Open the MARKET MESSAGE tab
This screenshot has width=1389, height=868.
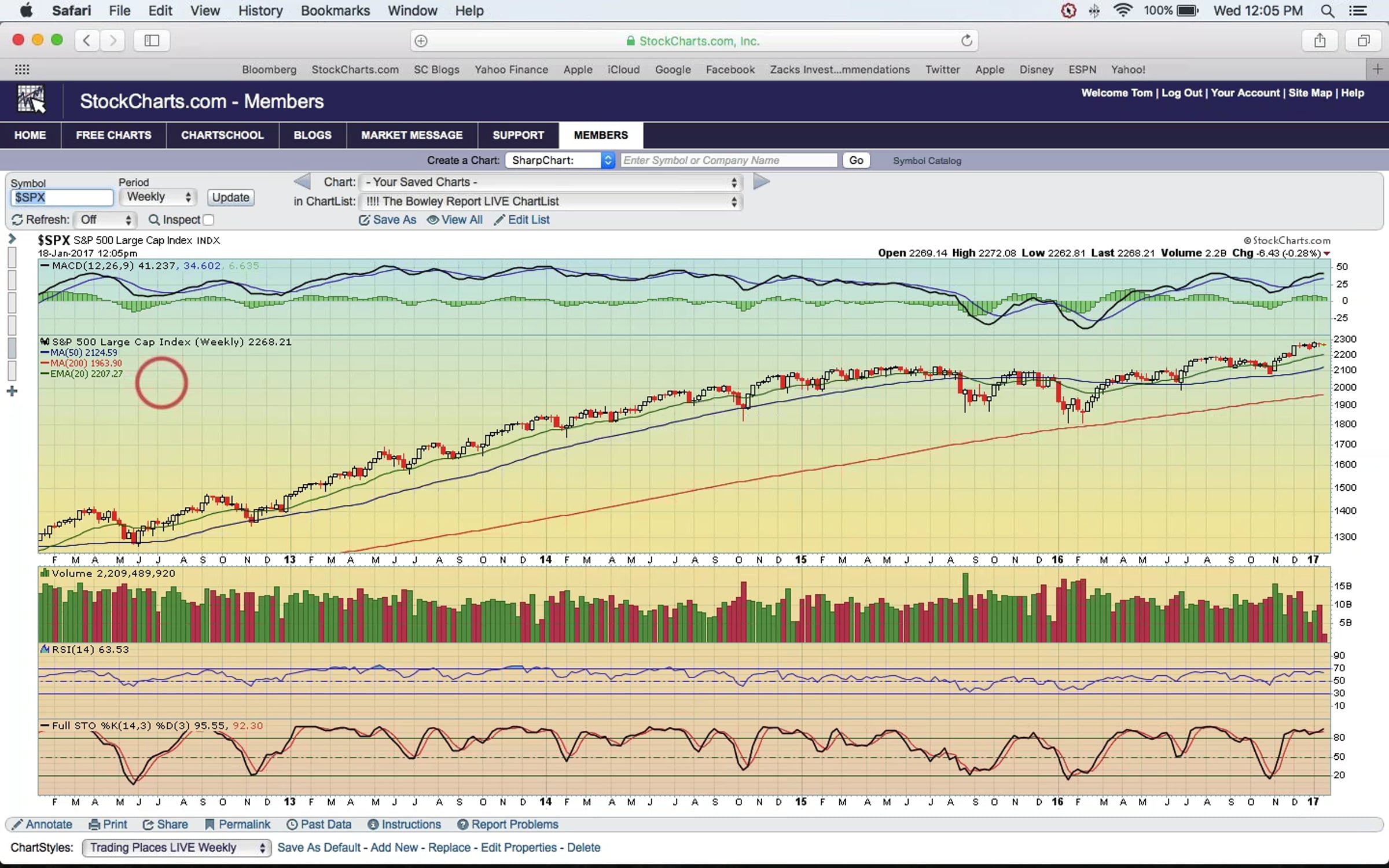click(x=412, y=135)
